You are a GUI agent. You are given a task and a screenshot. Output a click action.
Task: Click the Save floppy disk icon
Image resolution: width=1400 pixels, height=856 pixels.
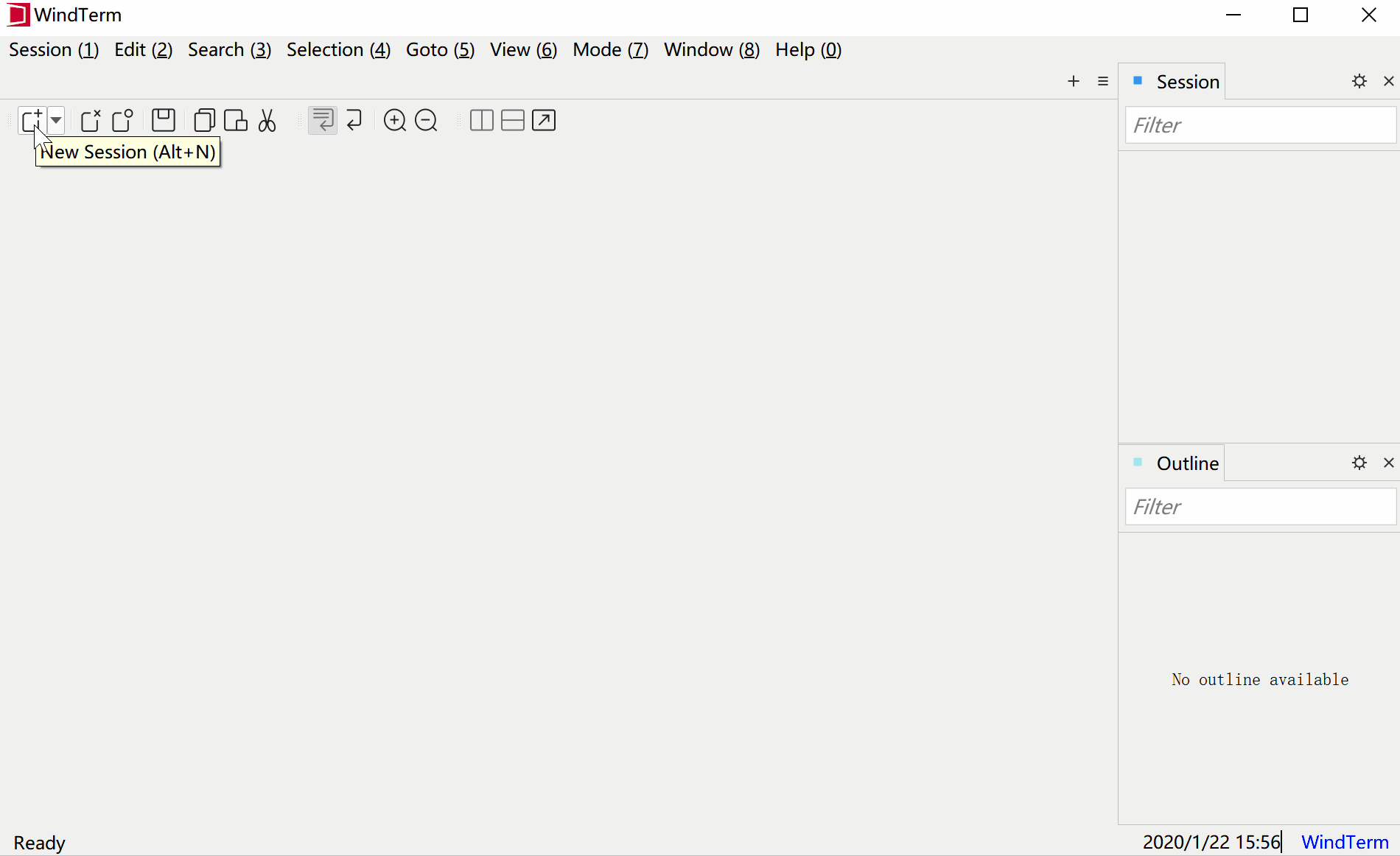(x=163, y=120)
